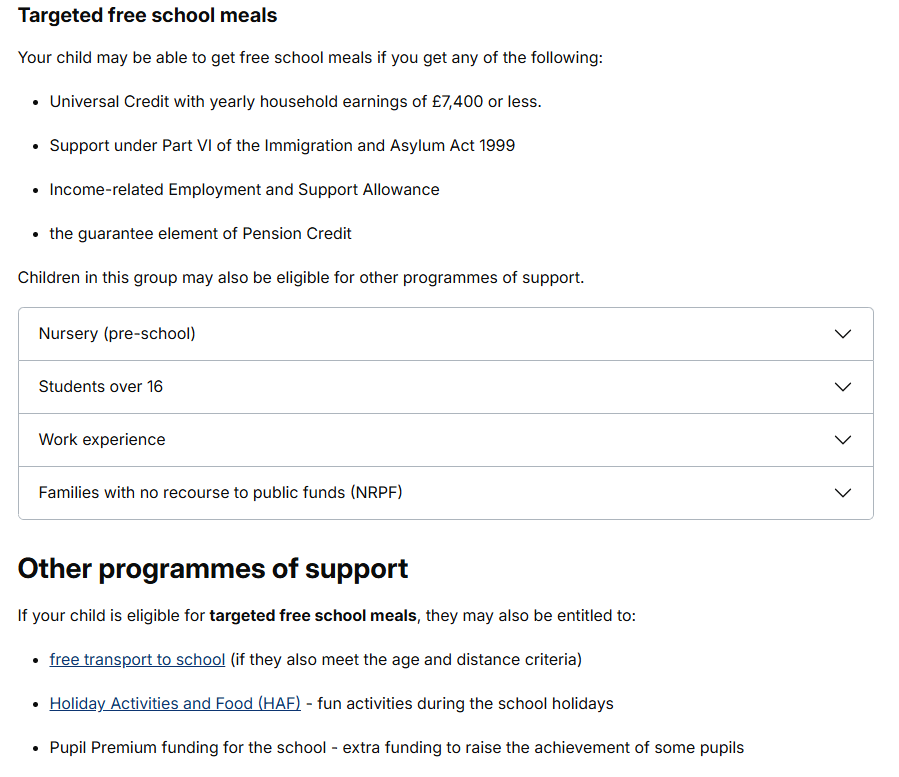This screenshot has width=899, height=777.
Task: Follow the Holiday Activities and Food (HAF) link
Action: tap(175, 704)
